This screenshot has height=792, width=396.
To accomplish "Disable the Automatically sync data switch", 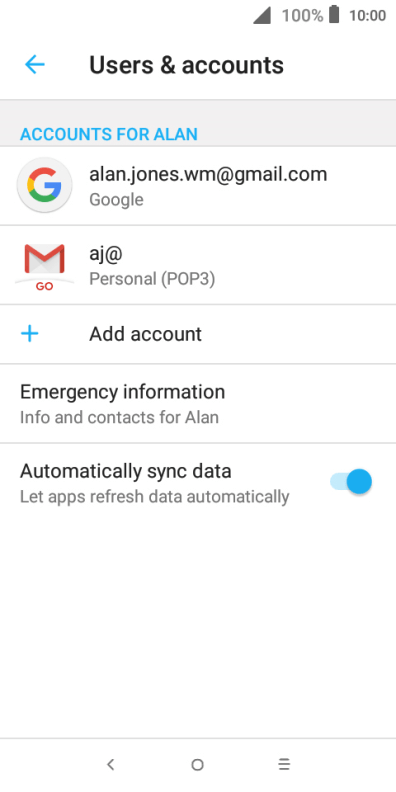I will pos(351,481).
